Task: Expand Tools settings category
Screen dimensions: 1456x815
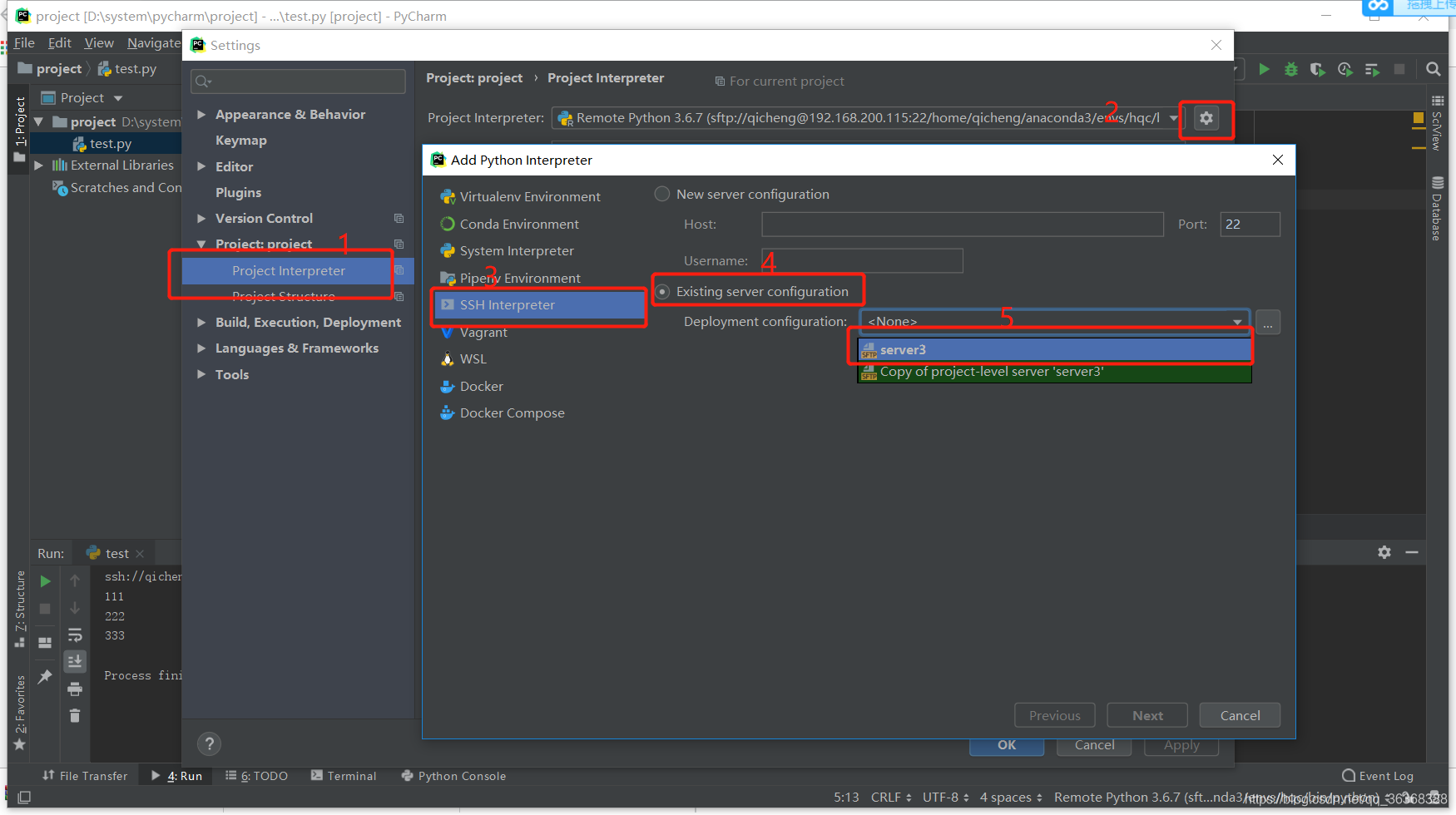Action: click(201, 375)
